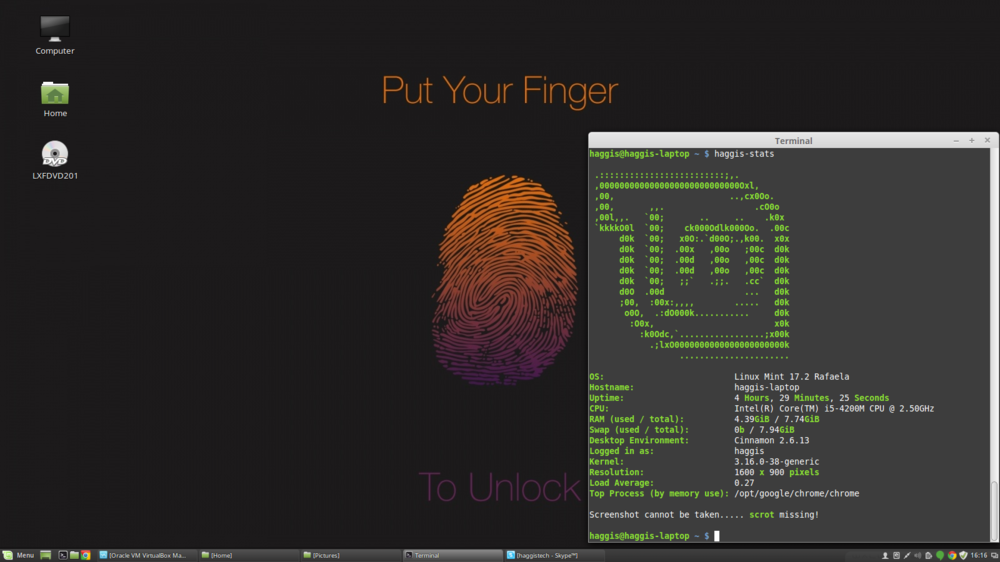Image resolution: width=1000 pixels, height=562 pixels.
Task: Click the Terminal title bar
Action: tap(793, 140)
